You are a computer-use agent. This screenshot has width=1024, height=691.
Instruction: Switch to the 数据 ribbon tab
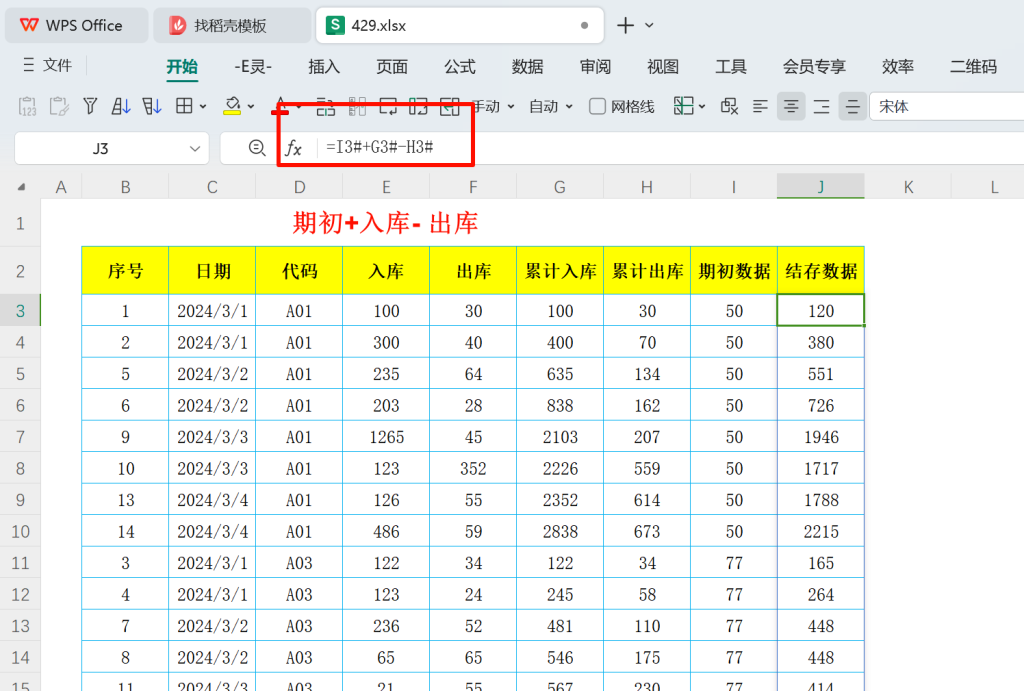(528, 67)
